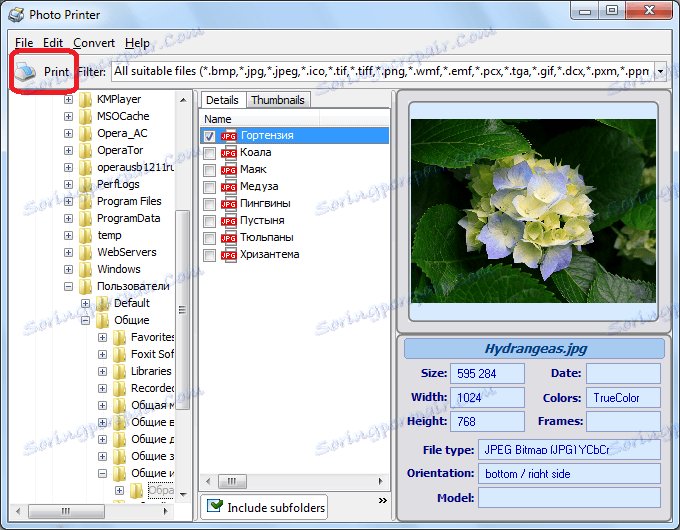Click the JPG icon beside Хризантема

coord(228,255)
